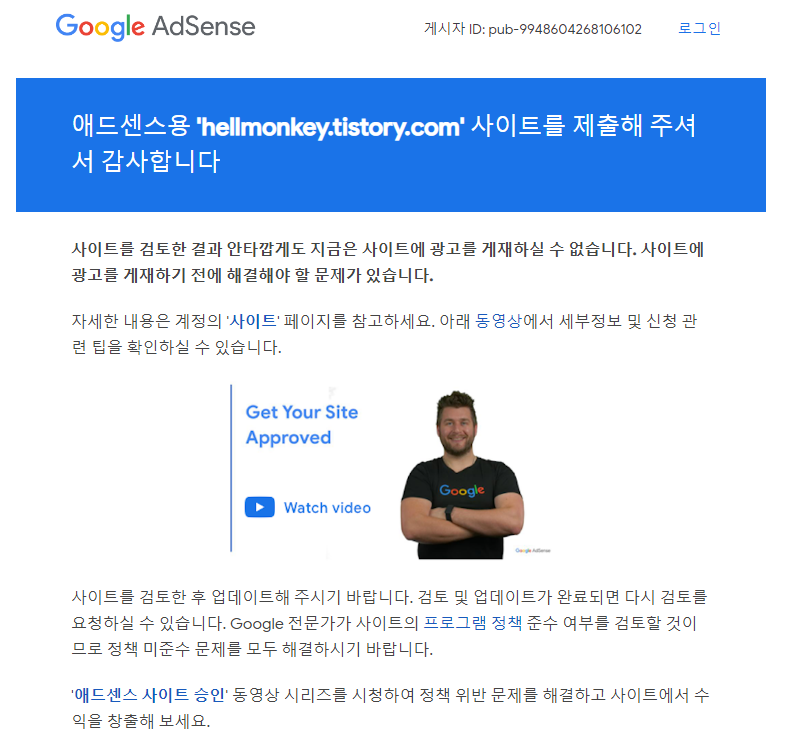
Task: Click the blue vertical bar beside video title
Action: [x=231, y=468]
